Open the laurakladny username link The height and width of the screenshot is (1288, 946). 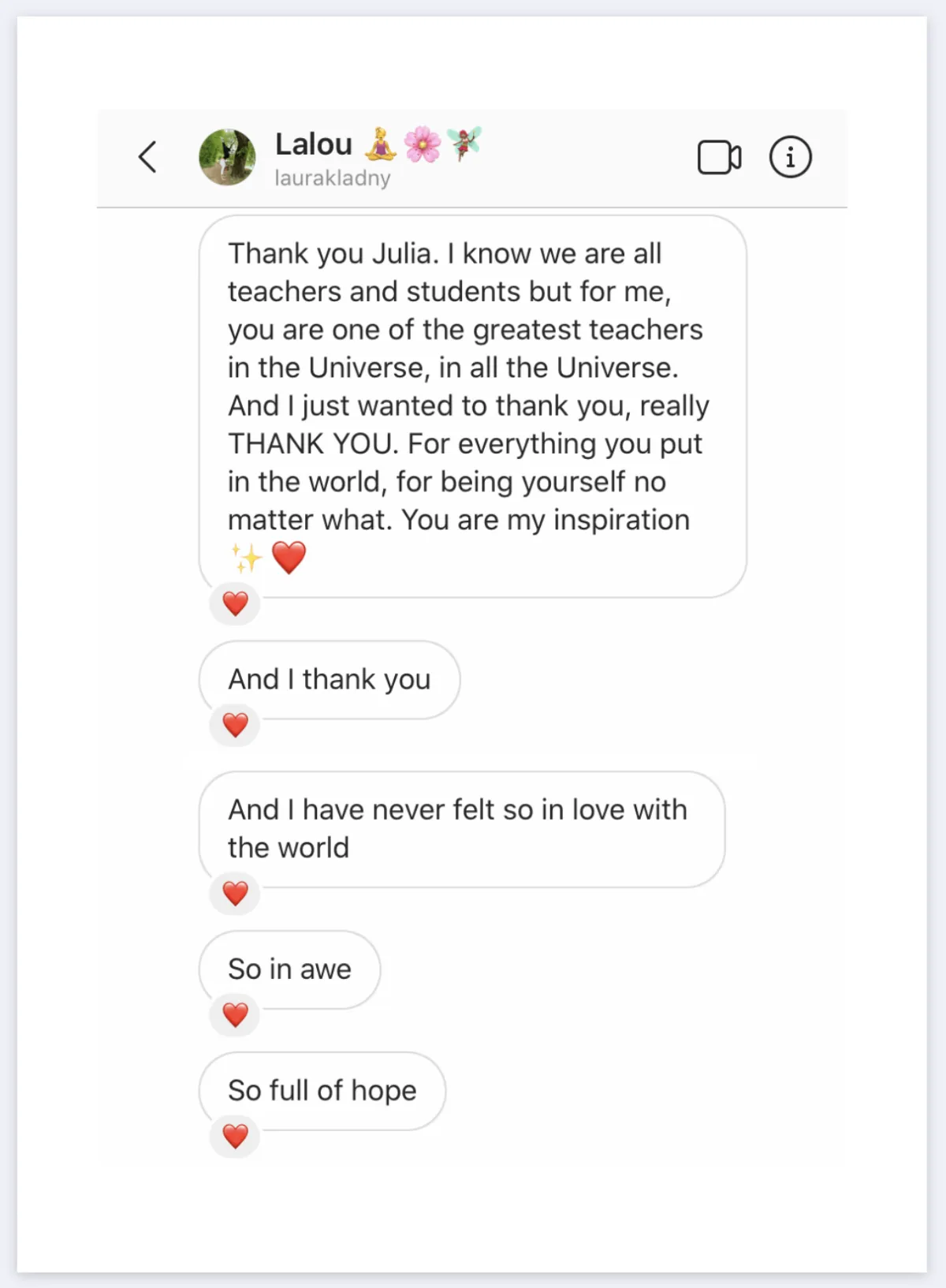click(333, 178)
